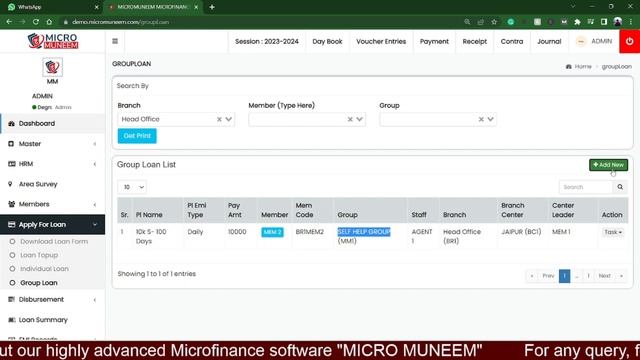Open Journal from top bar

pyautogui.click(x=549, y=41)
